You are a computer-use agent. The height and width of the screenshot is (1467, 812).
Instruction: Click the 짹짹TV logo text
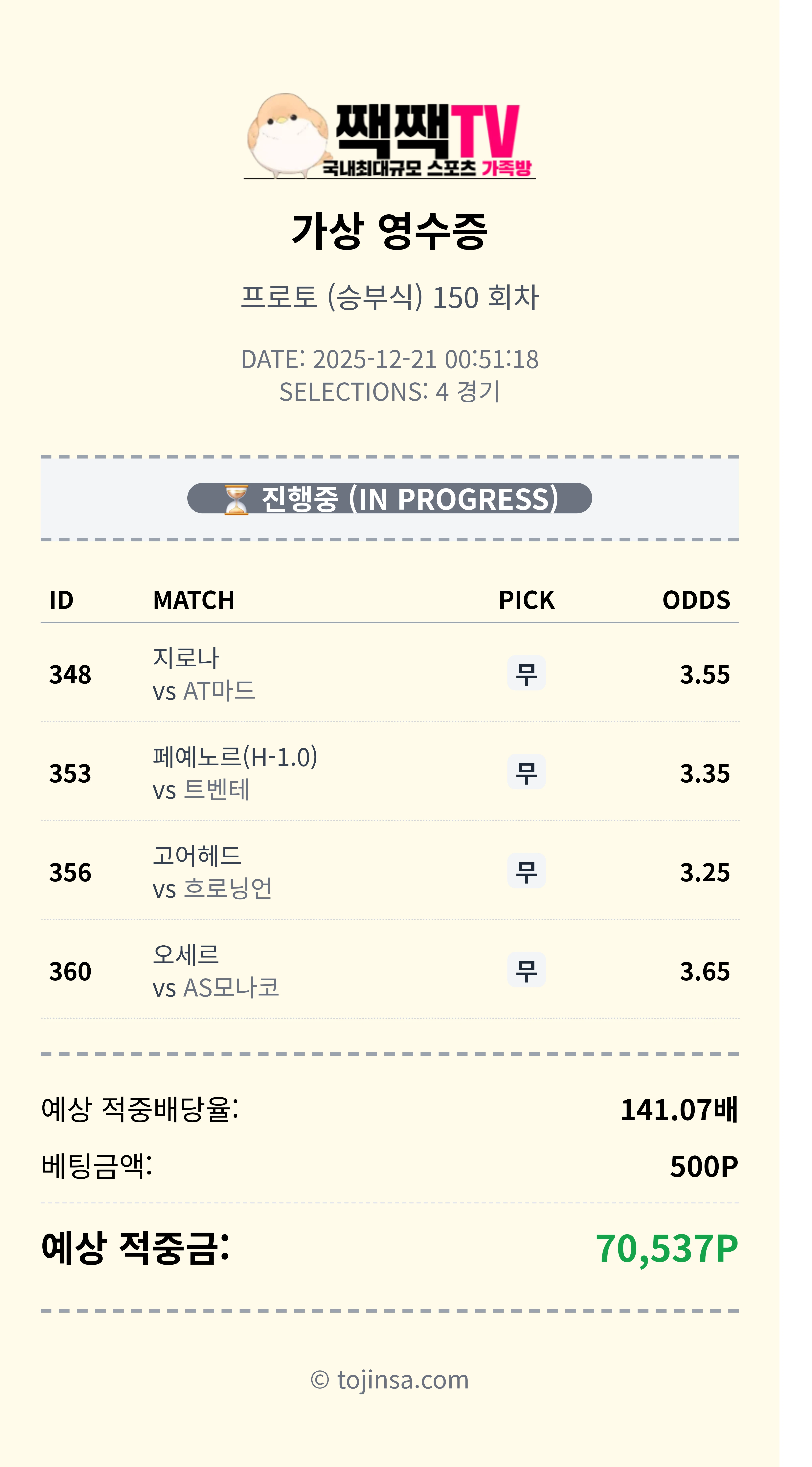pos(427,131)
